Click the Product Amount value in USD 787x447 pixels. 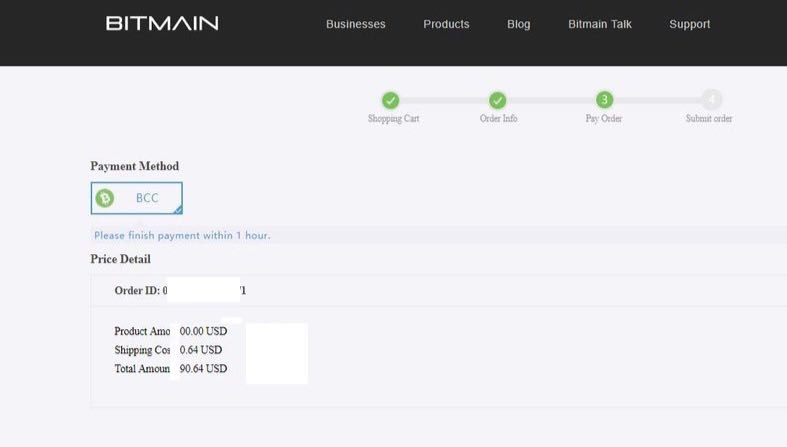203,331
